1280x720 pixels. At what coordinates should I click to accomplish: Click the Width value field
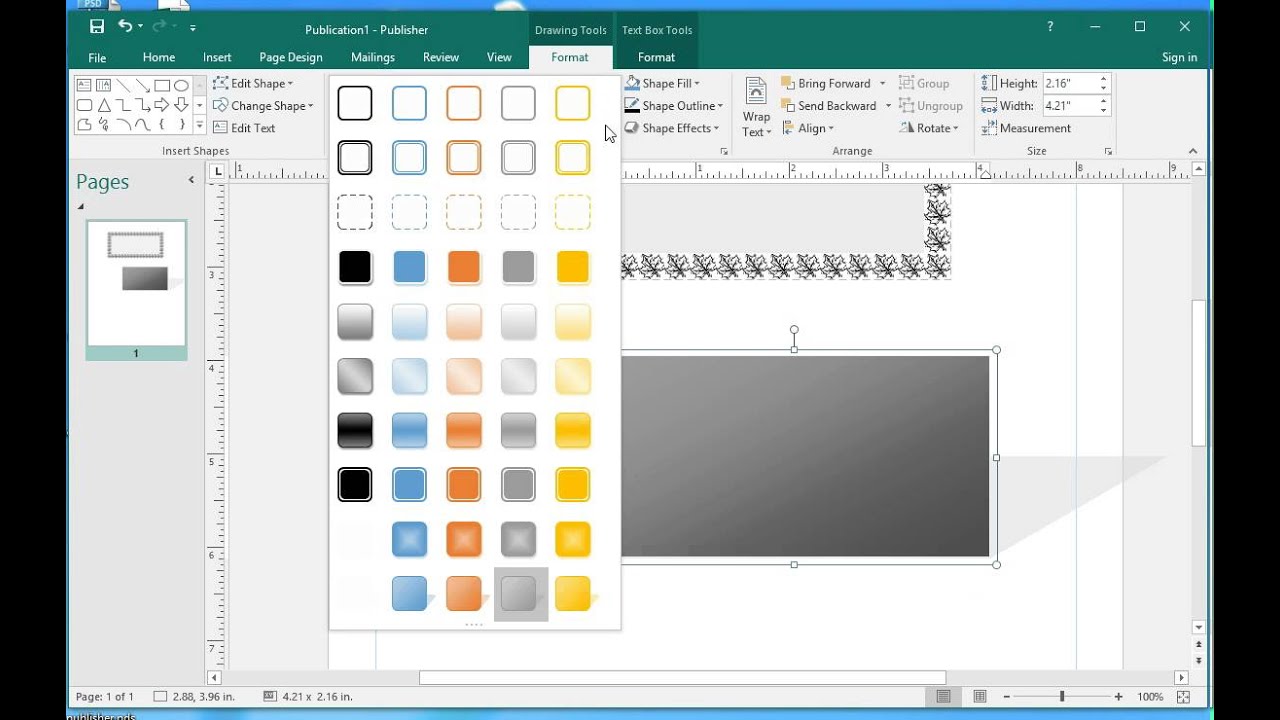click(1069, 106)
